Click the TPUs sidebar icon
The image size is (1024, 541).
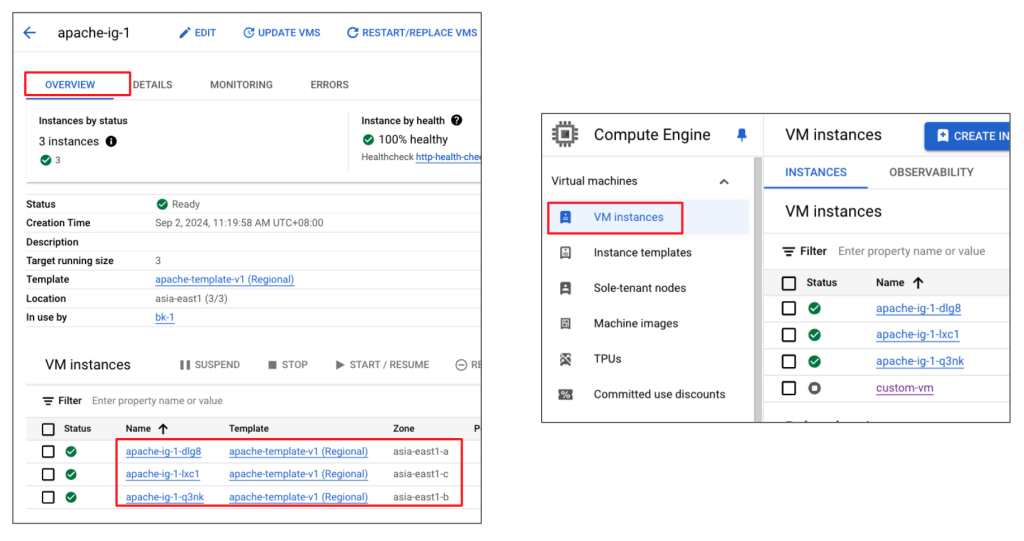click(x=566, y=359)
